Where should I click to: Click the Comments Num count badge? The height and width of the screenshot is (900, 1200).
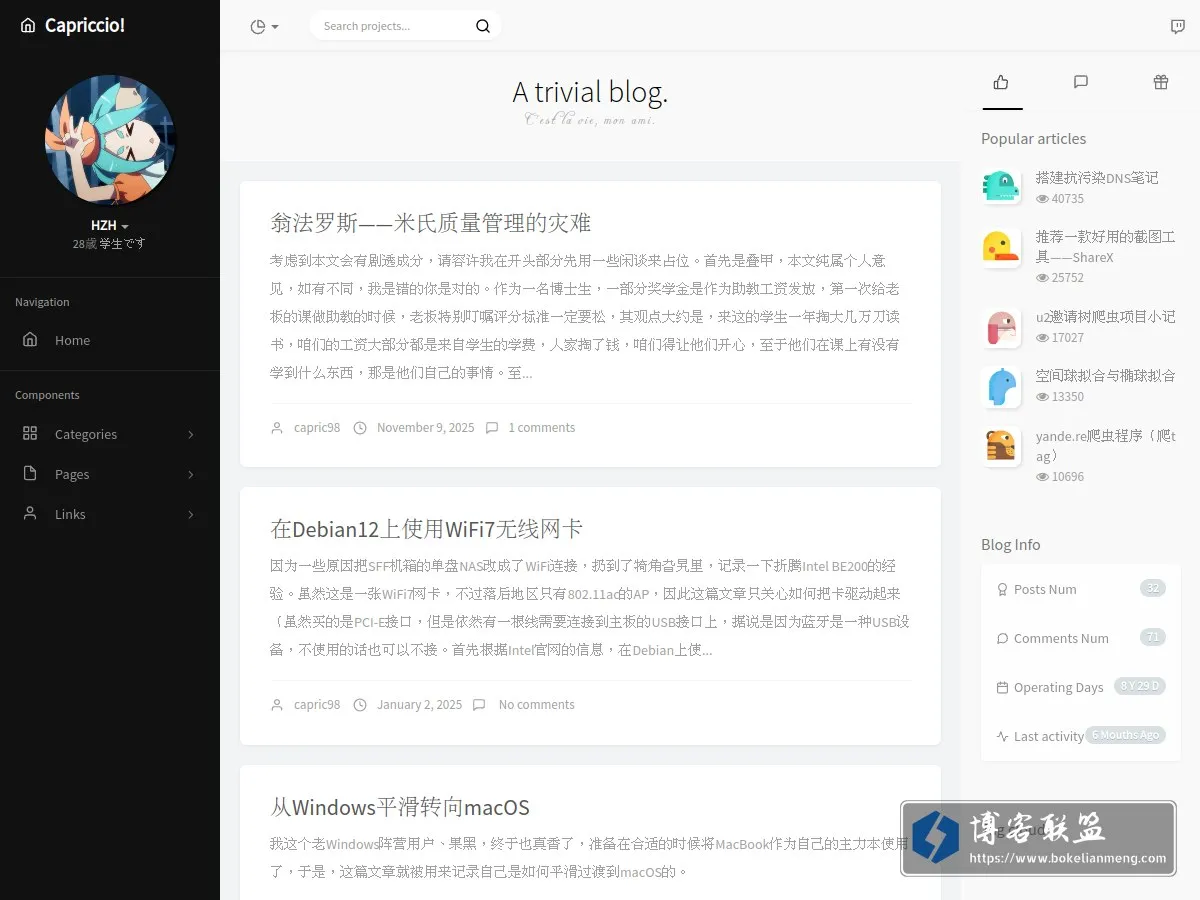tap(1153, 637)
